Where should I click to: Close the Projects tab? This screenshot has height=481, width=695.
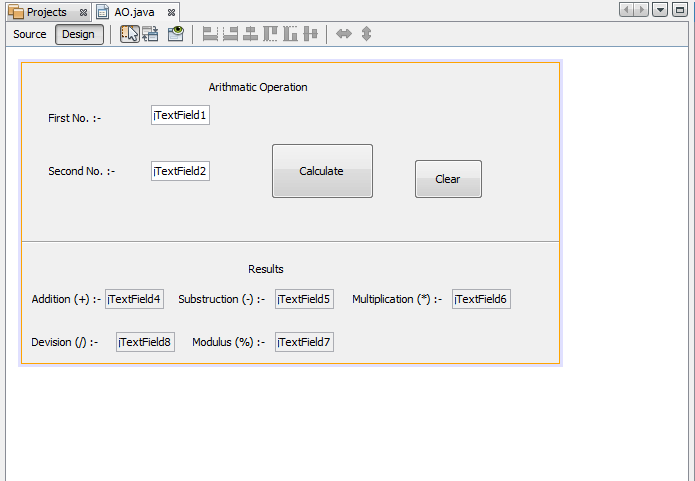[83, 13]
